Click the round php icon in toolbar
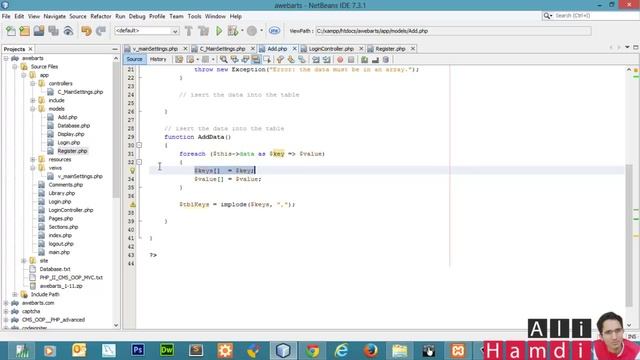The height and width of the screenshot is (360, 640). pyautogui.click(x=274, y=31)
